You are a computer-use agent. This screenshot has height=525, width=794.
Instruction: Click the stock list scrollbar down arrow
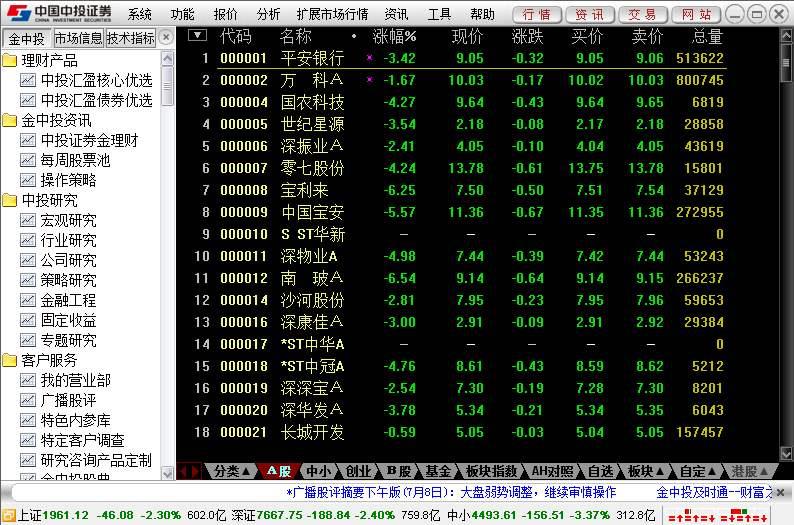click(x=786, y=453)
